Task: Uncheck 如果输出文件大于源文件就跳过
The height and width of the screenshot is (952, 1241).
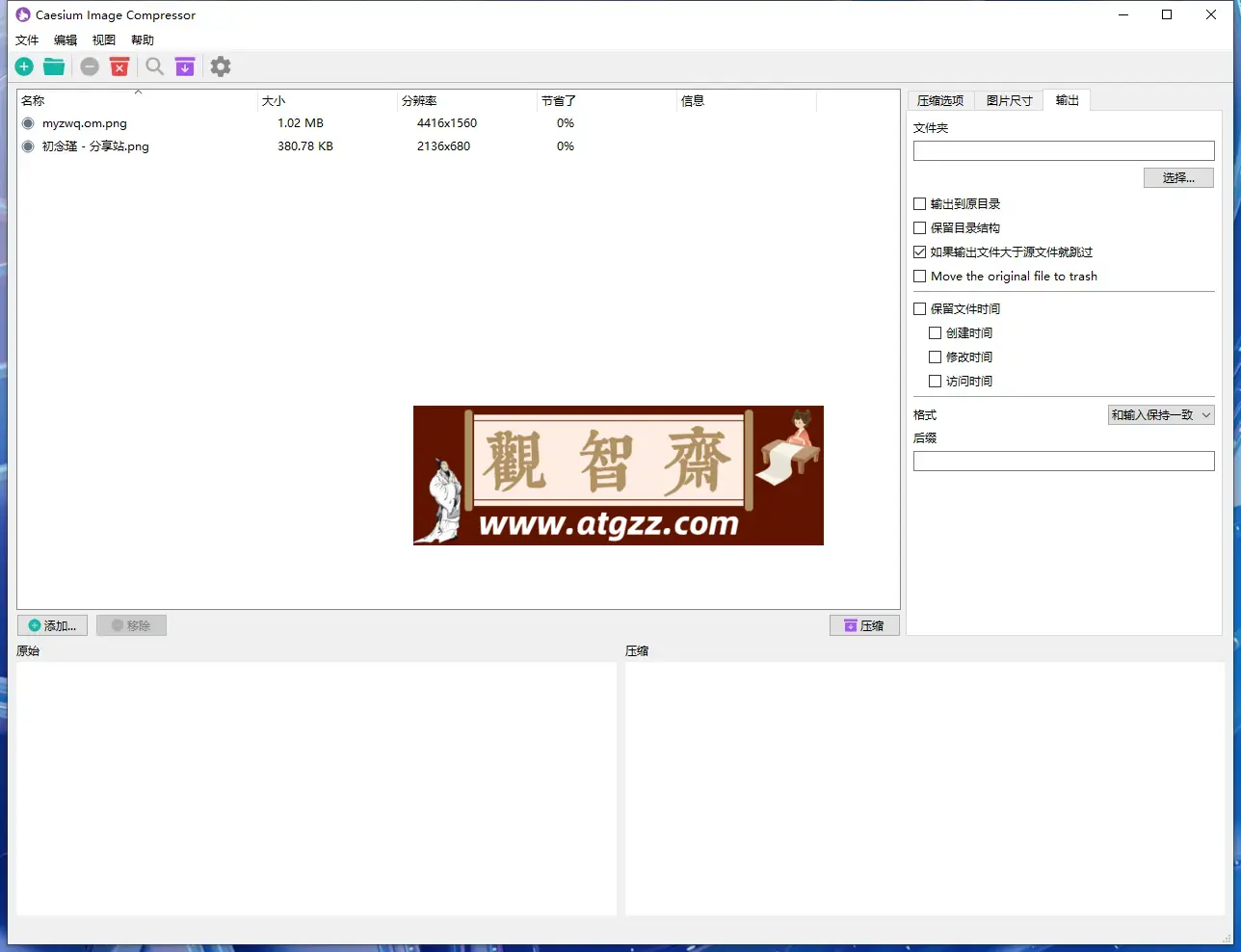Action: point(919,252)
